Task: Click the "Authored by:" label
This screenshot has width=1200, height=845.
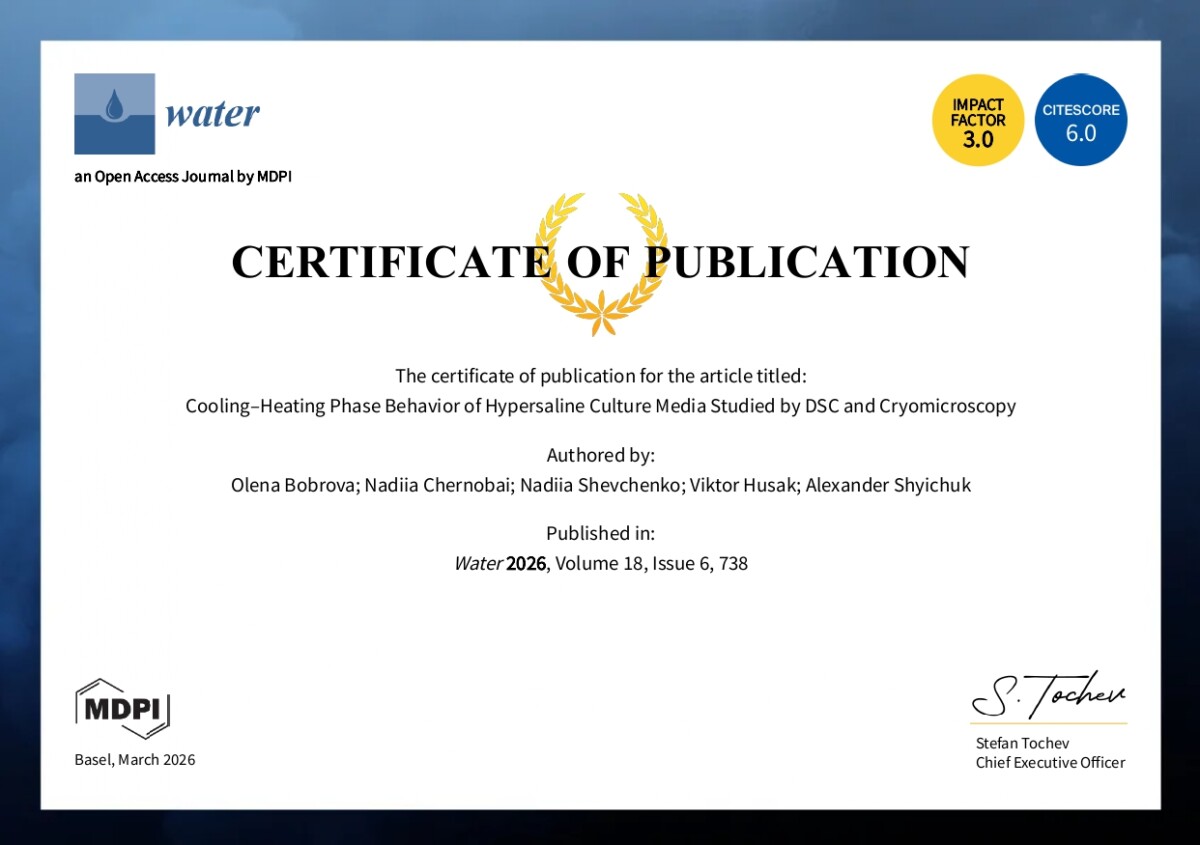Action: coord(600,455)
